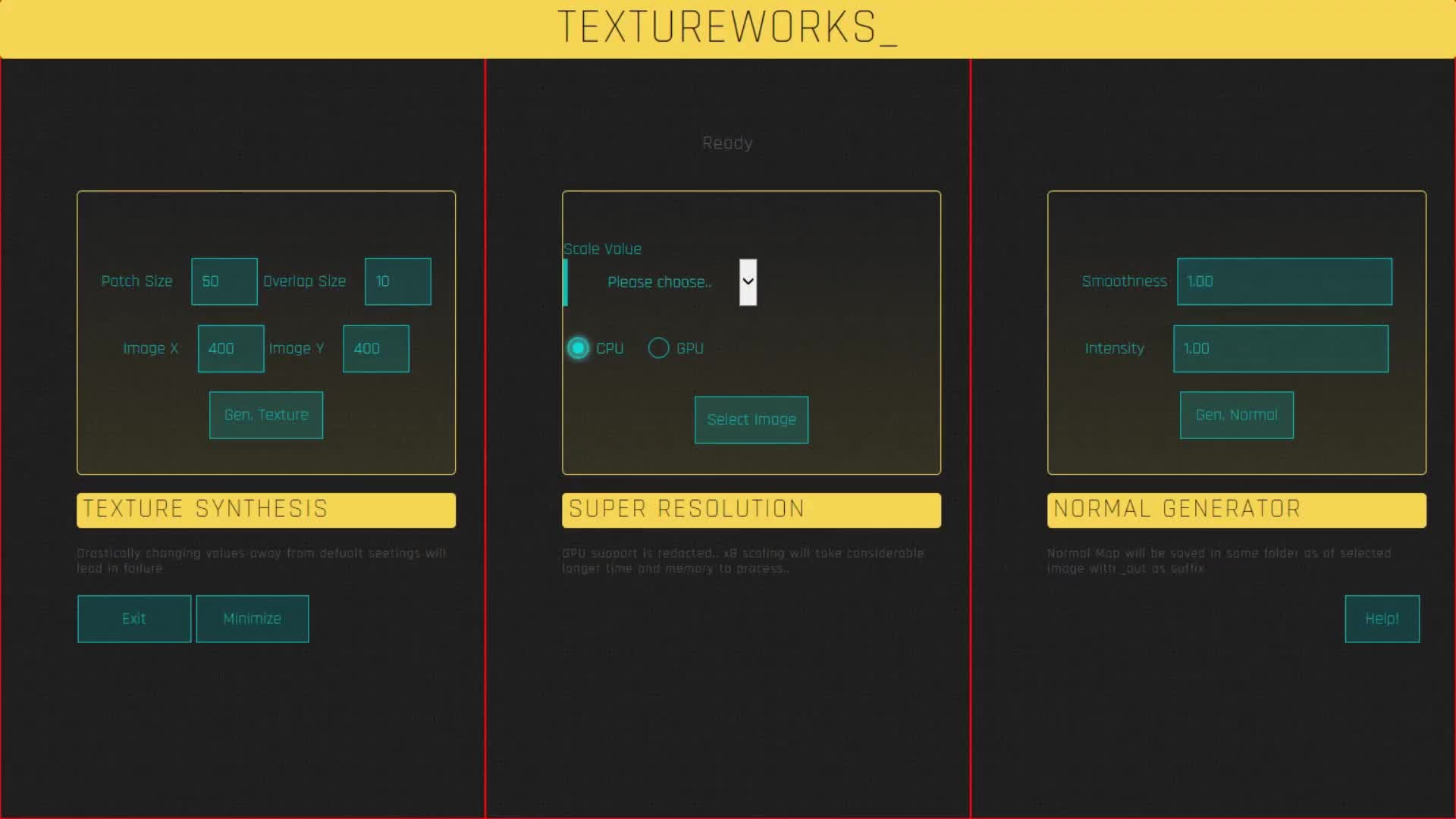Screen dimensions: 1456x819
Task: Click the Super Resolution section header
Action: coord(751,510)
